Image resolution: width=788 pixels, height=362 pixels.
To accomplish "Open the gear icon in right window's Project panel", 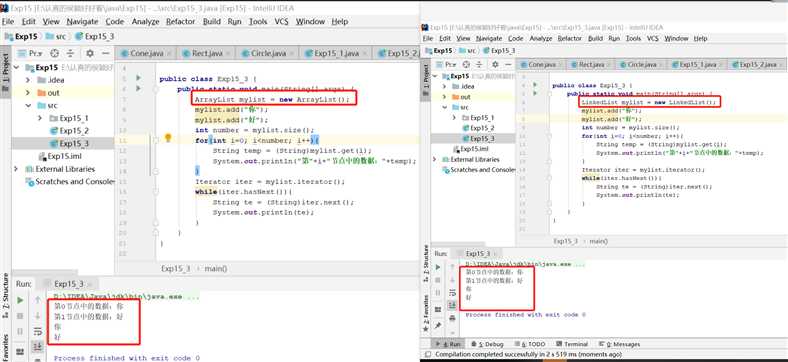I will click(x=495, y=64).
